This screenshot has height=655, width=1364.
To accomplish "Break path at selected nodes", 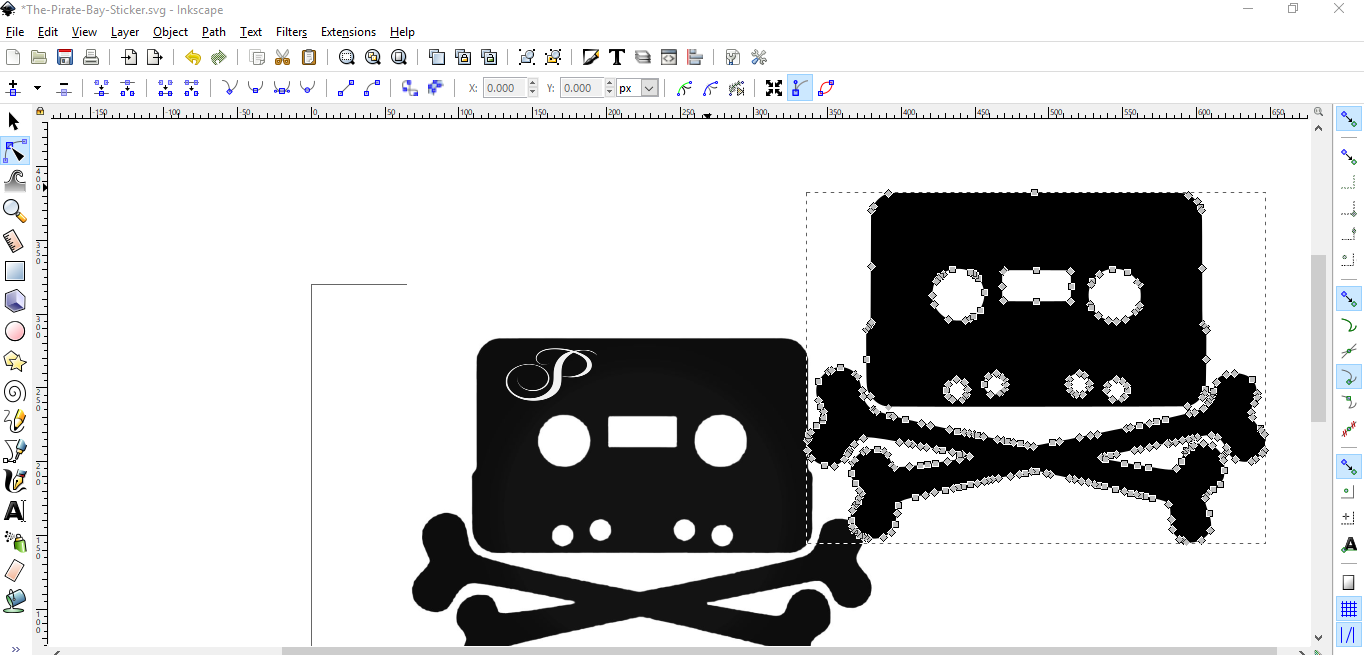I will (x=127, y=88).
